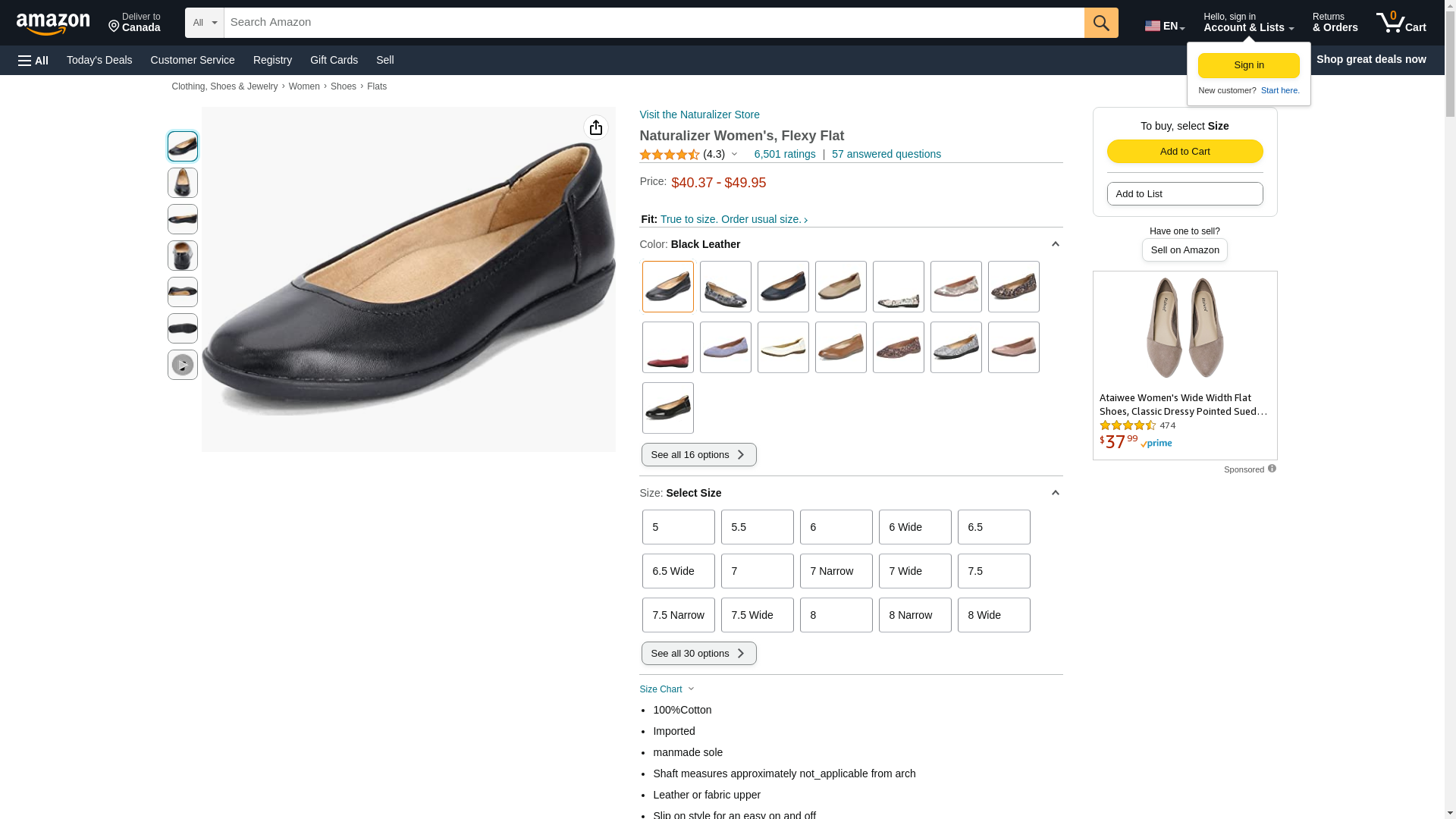Click the Deliver to Canada location
The width and height of the screenshot is (1456, 819).
pos(134,23)
